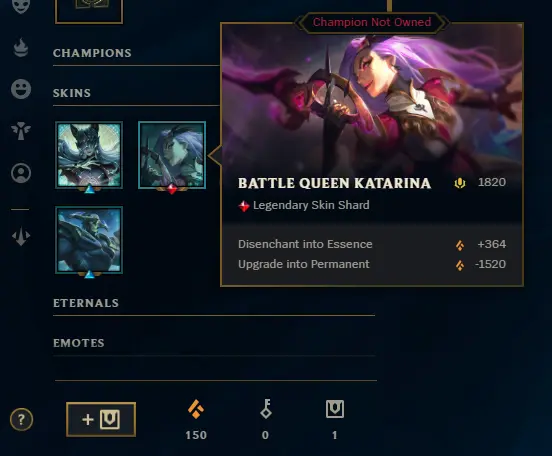552x456 pixels.
Task: Click the downward arrow emblem in the sidebar
Action: [x=21, y=236]
